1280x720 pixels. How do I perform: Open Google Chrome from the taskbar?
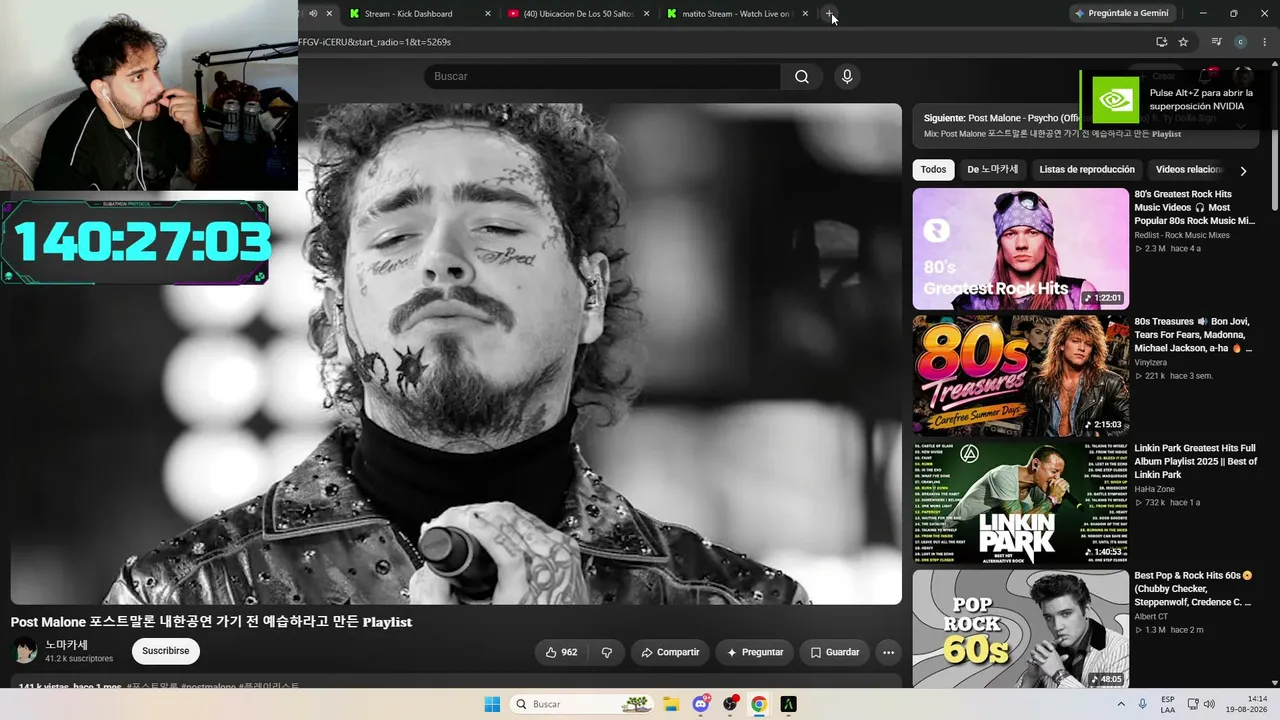point(759,704)
